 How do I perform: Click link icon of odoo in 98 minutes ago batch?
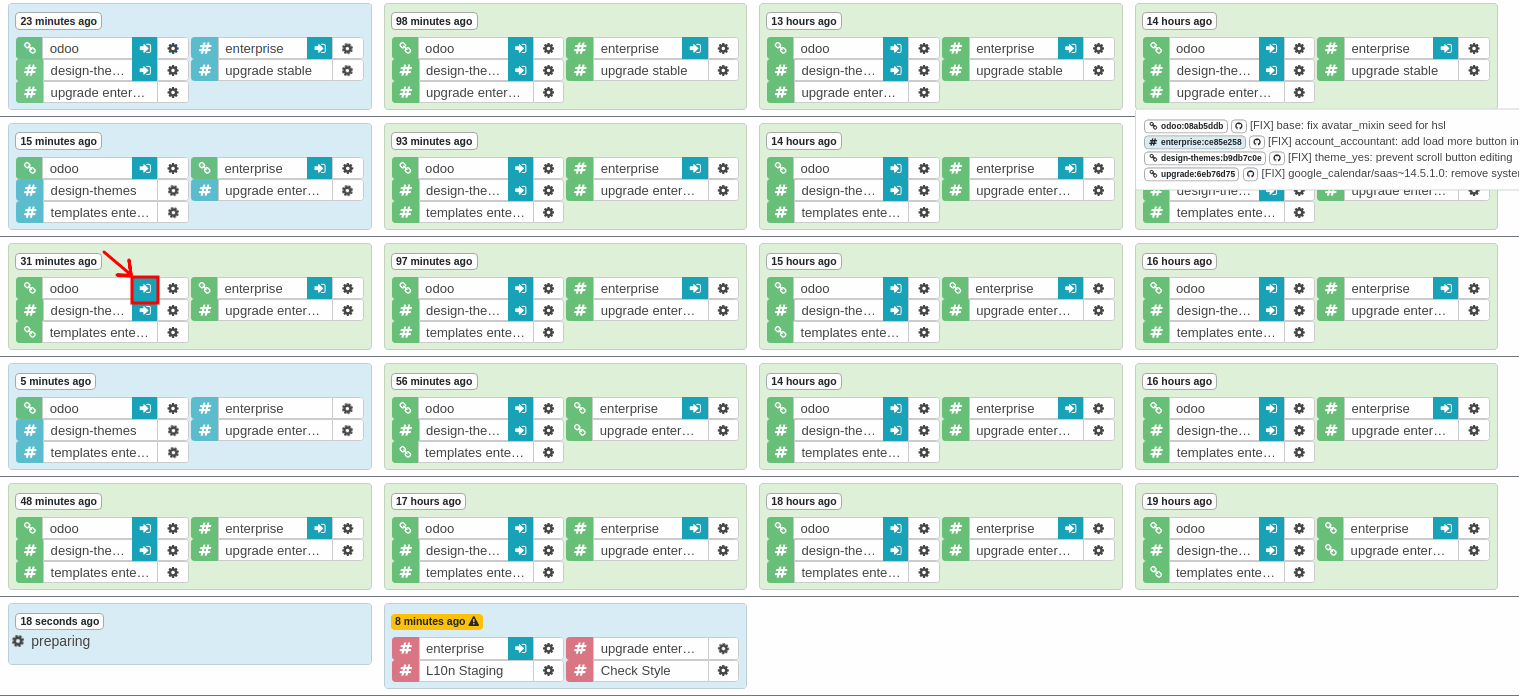pos(405,49)
